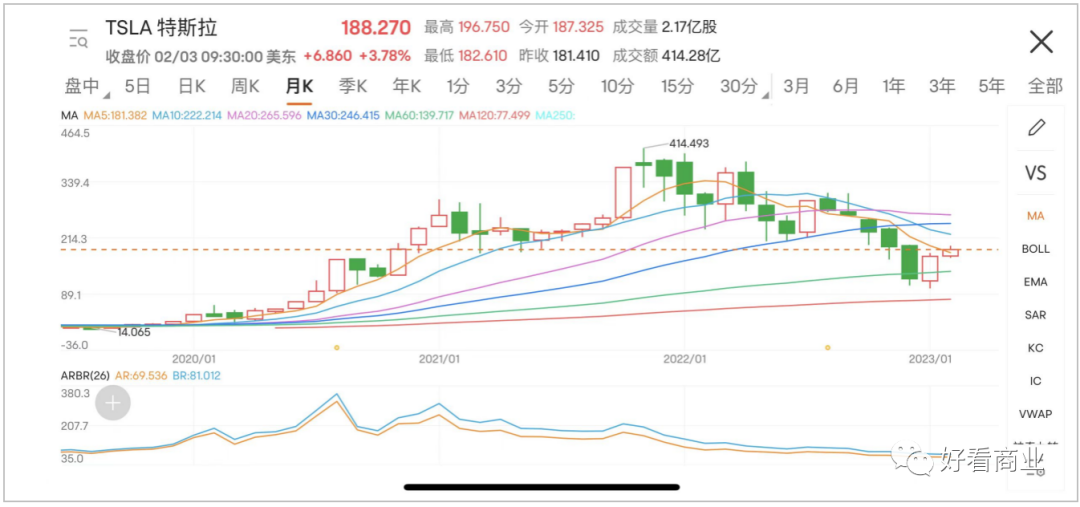Toggle the MA indicator
1080x507 pixels.
(1036, 215)
